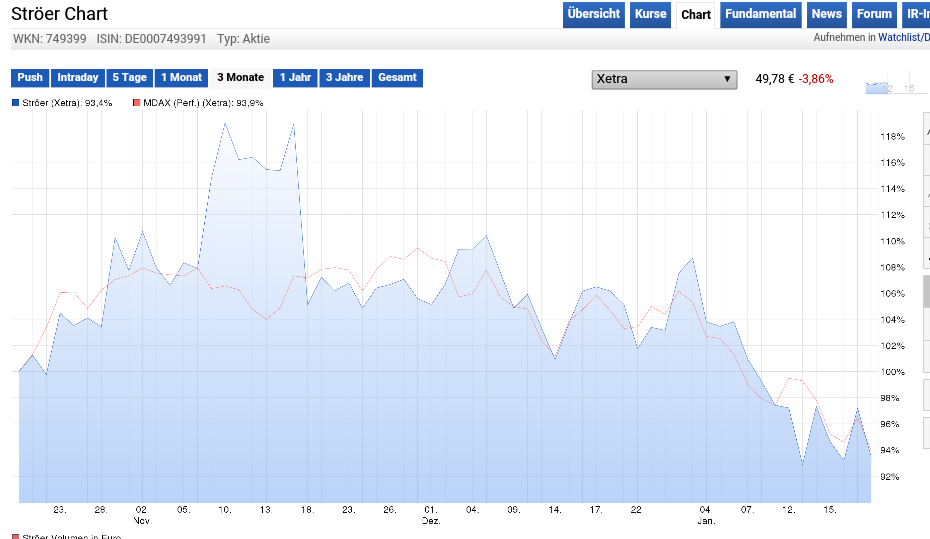
Task: Select the 3 Monate time range
Action: pos(240,78)
